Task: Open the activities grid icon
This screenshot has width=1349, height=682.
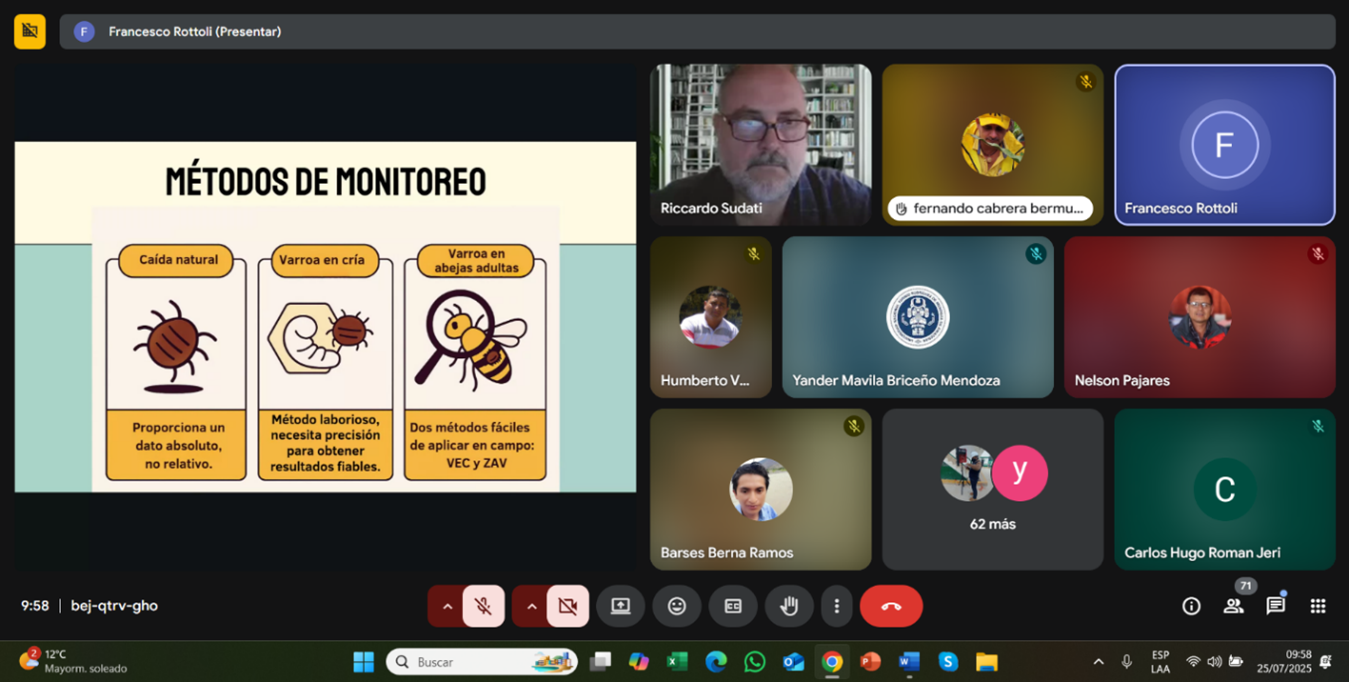Action: (1318, 606)
